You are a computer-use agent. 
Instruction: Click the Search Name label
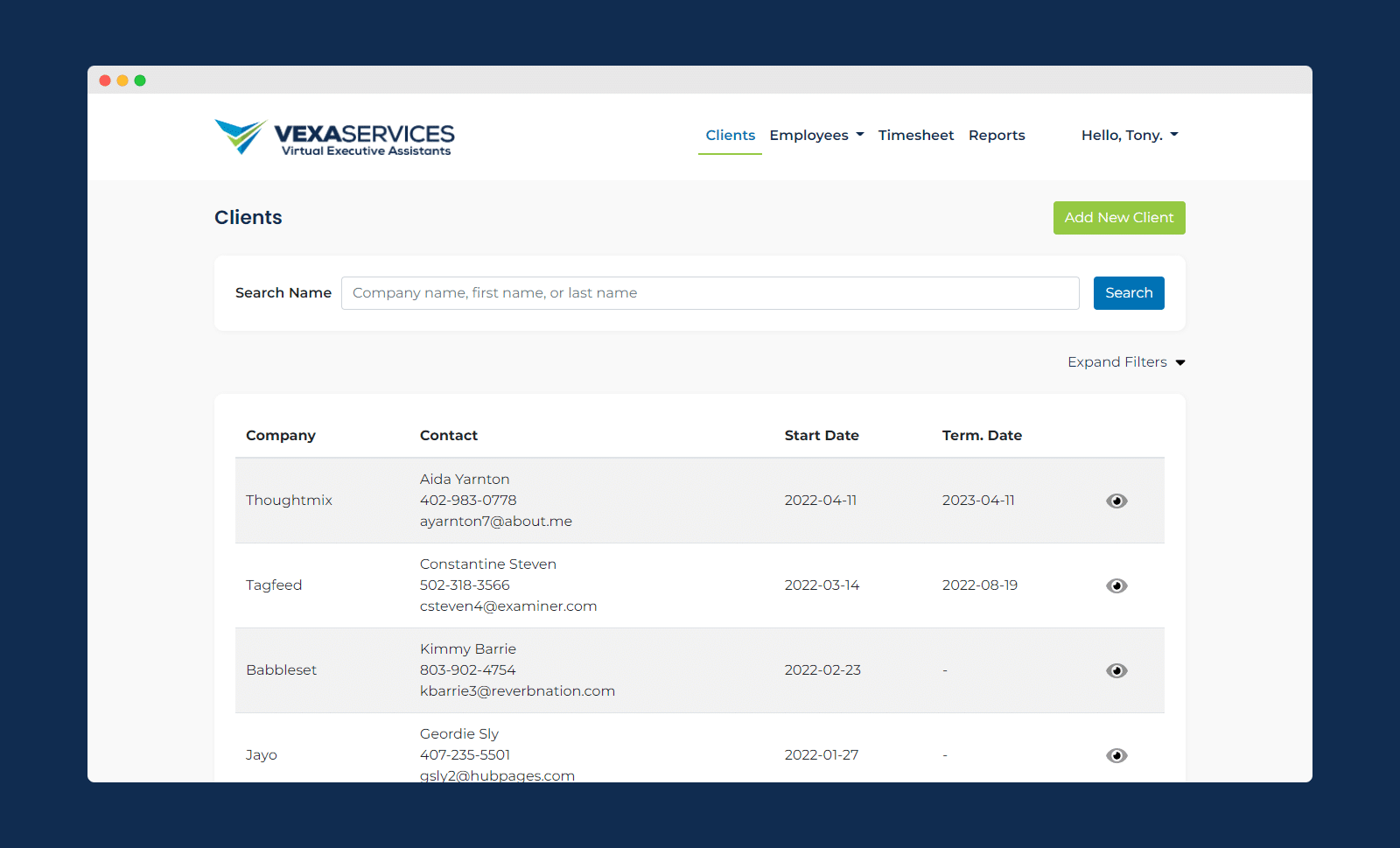click(283, 293)
